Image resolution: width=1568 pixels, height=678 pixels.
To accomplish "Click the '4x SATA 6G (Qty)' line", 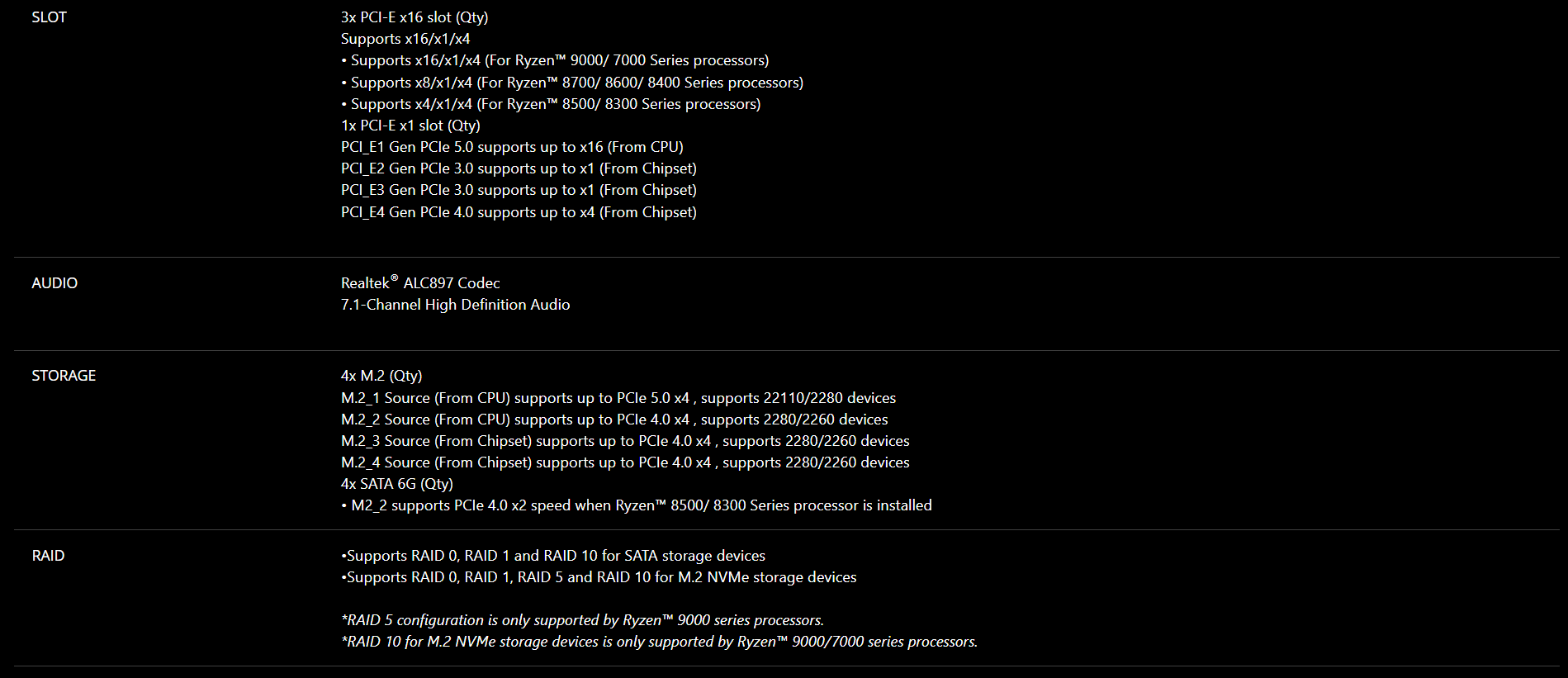I will 397,484.
